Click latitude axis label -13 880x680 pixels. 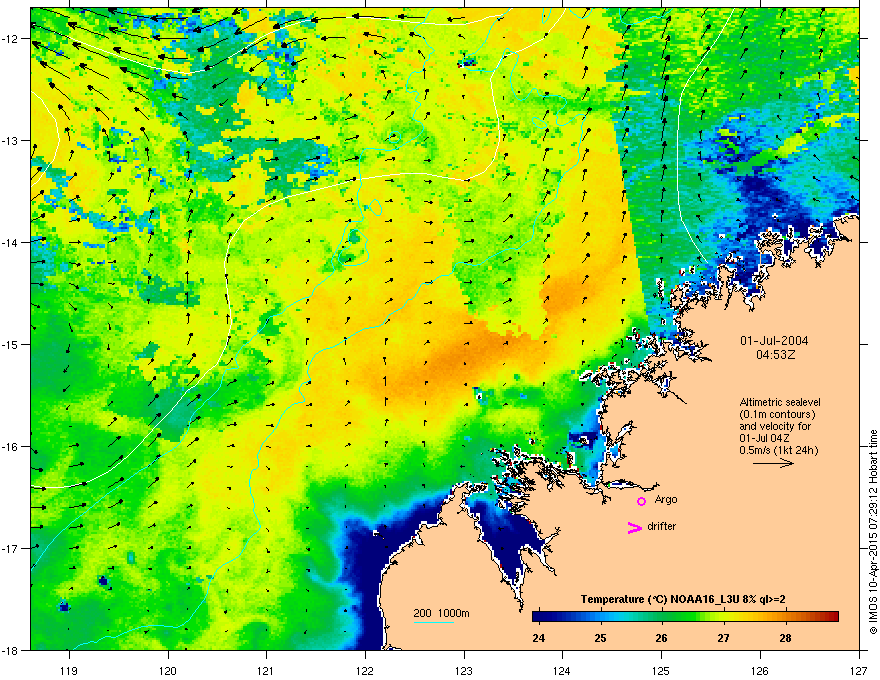tap(9, 141)
